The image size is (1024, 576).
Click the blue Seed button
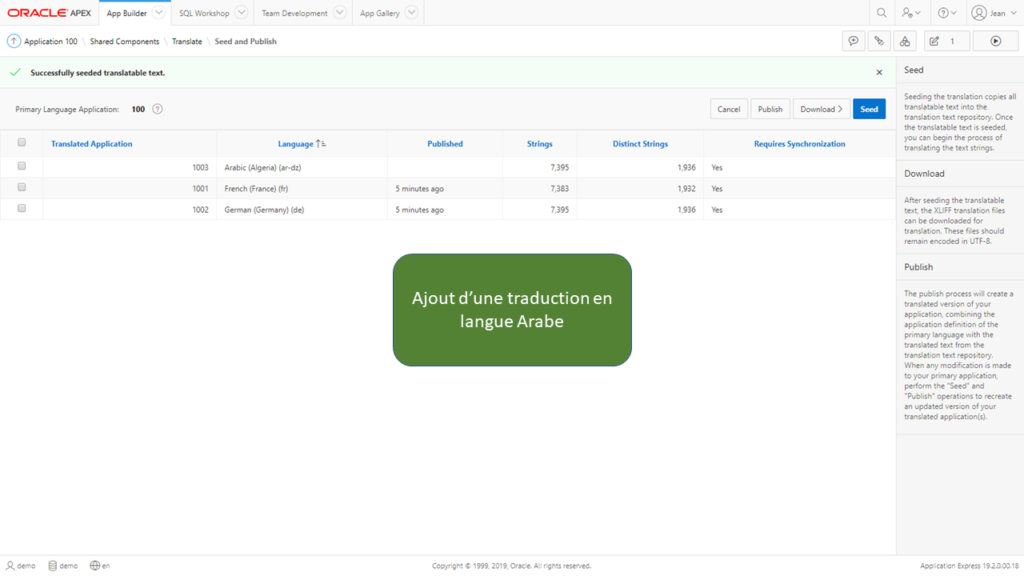[869, 109]
